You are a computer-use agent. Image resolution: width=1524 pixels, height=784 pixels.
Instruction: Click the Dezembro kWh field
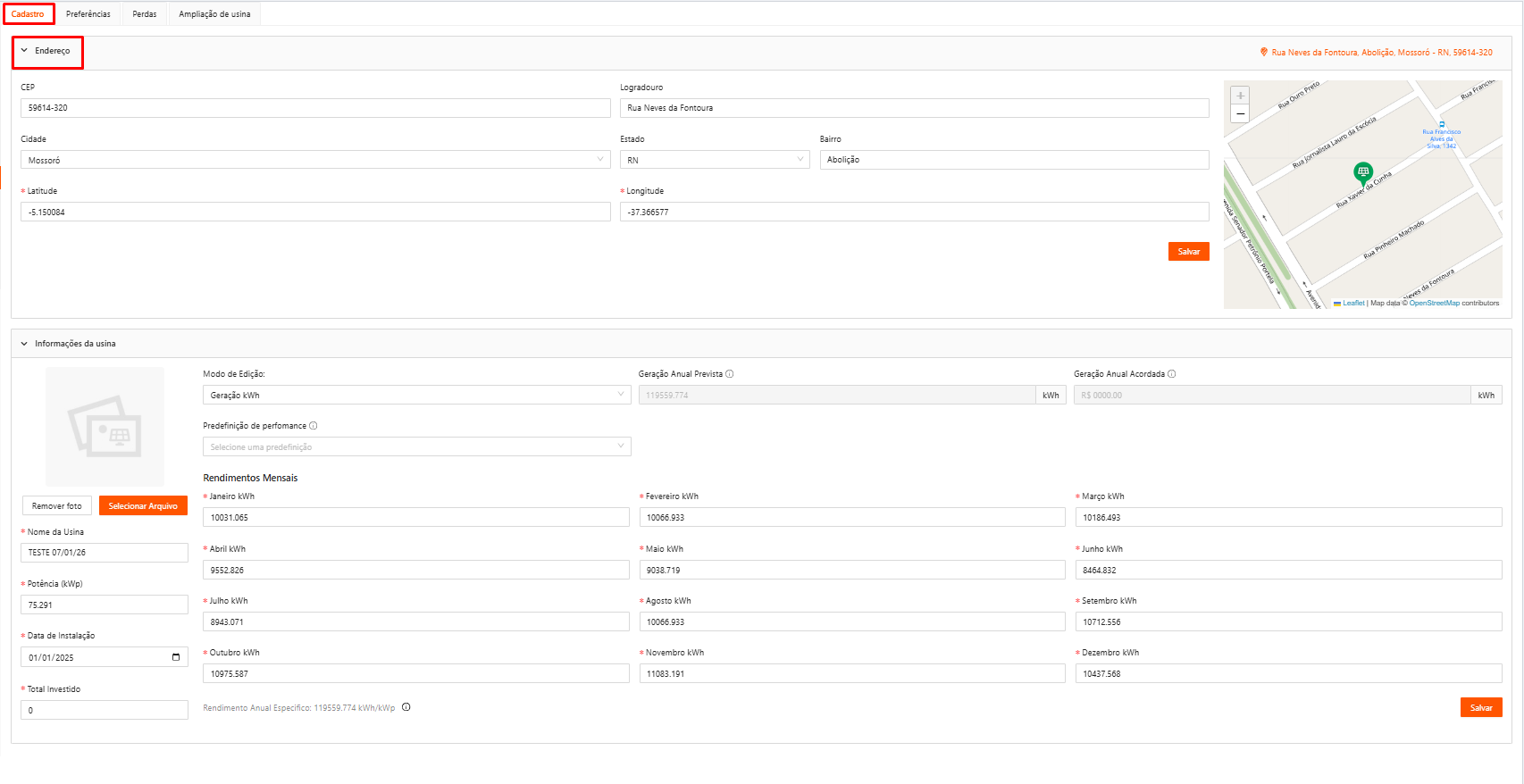1289,673
